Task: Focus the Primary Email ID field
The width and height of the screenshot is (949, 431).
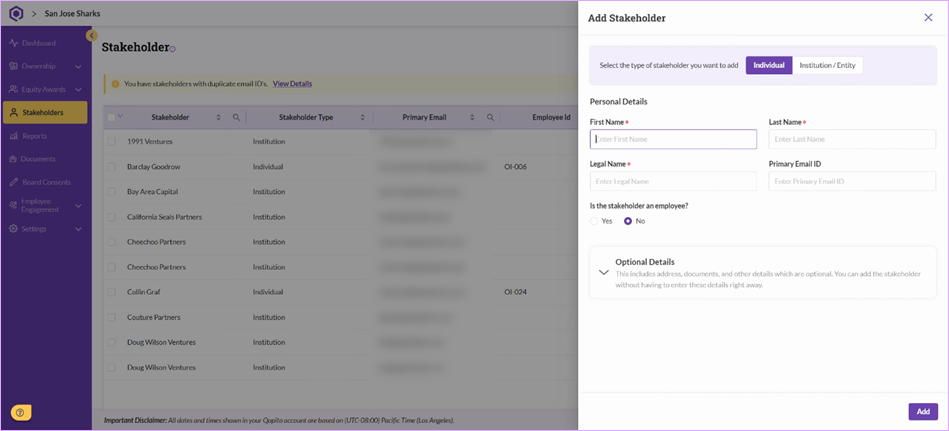Action: point(852,181)
